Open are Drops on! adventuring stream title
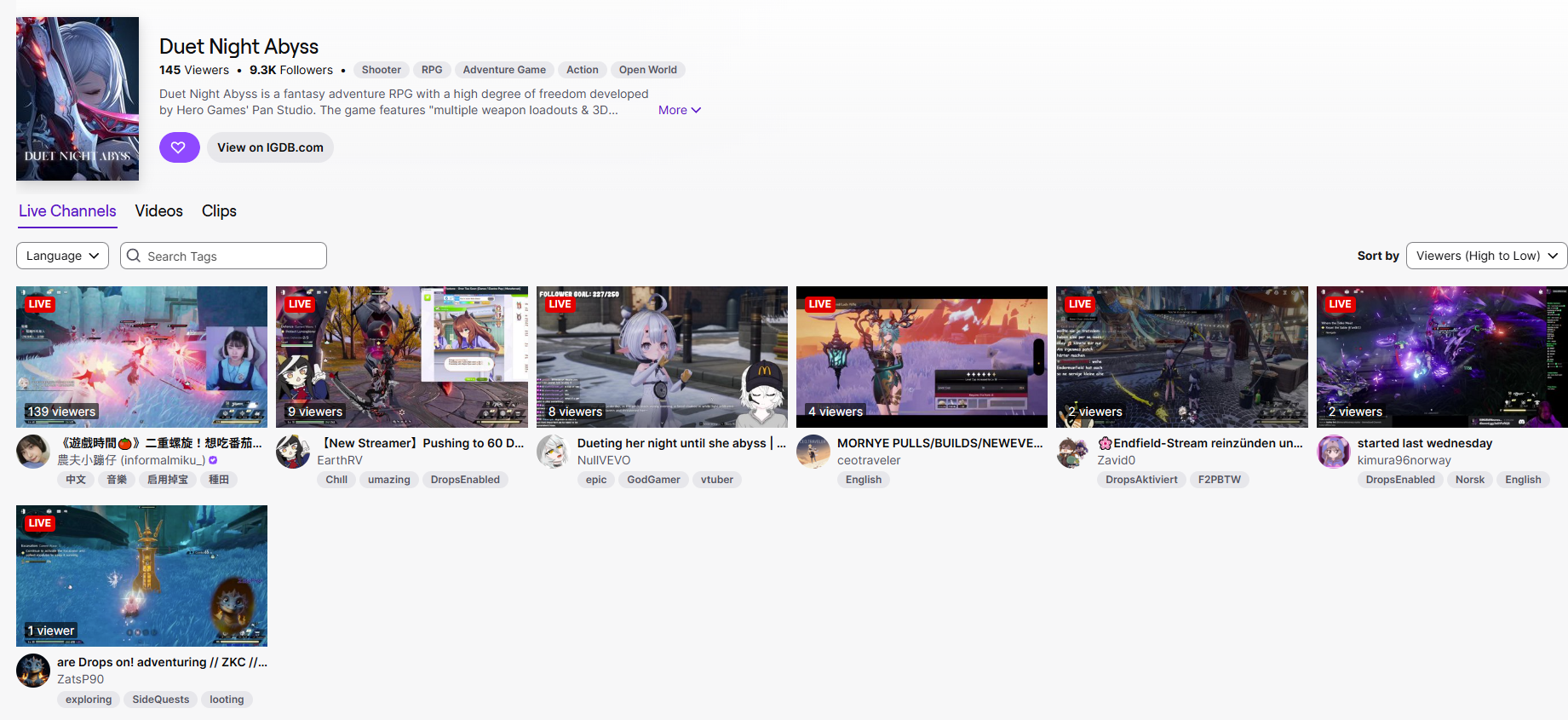The image size is (1568, 720). coord(162,662)
